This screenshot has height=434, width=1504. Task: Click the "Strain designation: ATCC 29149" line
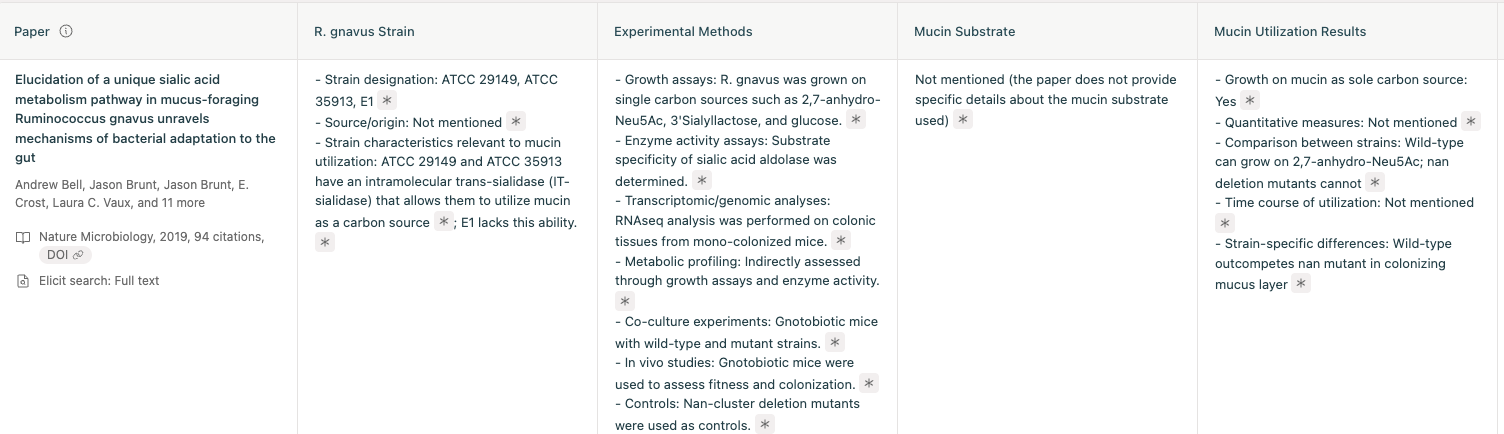[436, 80]
